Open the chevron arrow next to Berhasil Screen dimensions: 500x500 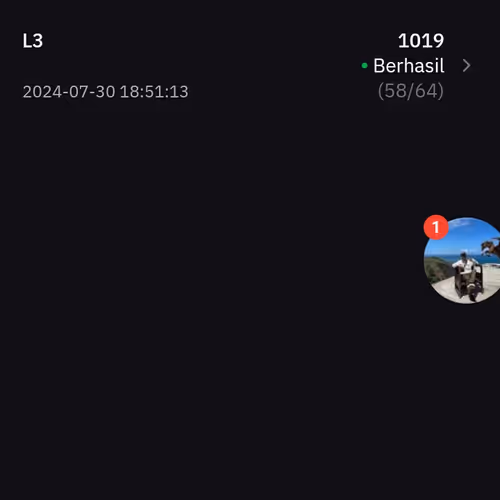point(467,66)
